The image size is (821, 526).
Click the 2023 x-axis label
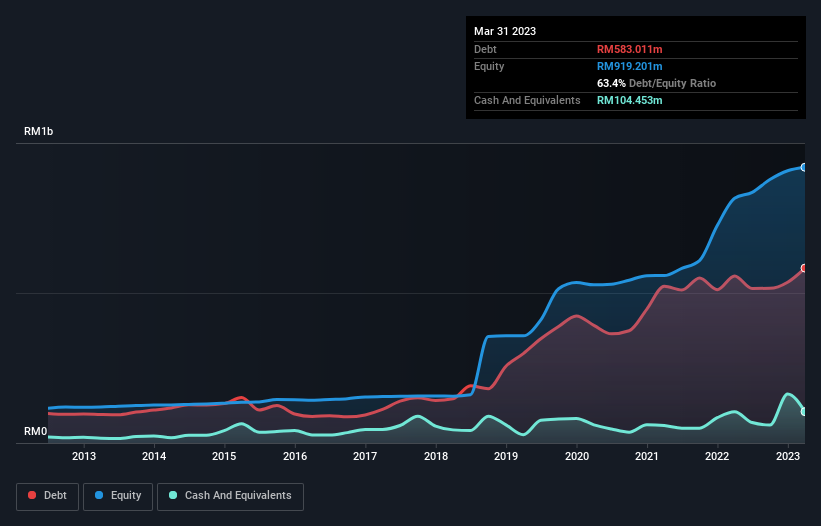[x=787, y=456]
